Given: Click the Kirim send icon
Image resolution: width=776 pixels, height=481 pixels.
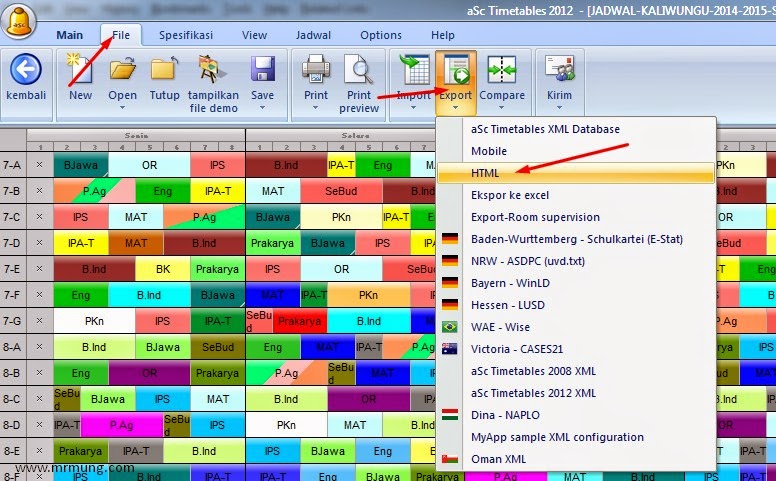Looking at the screenshot, I should (x=559, y=69).
